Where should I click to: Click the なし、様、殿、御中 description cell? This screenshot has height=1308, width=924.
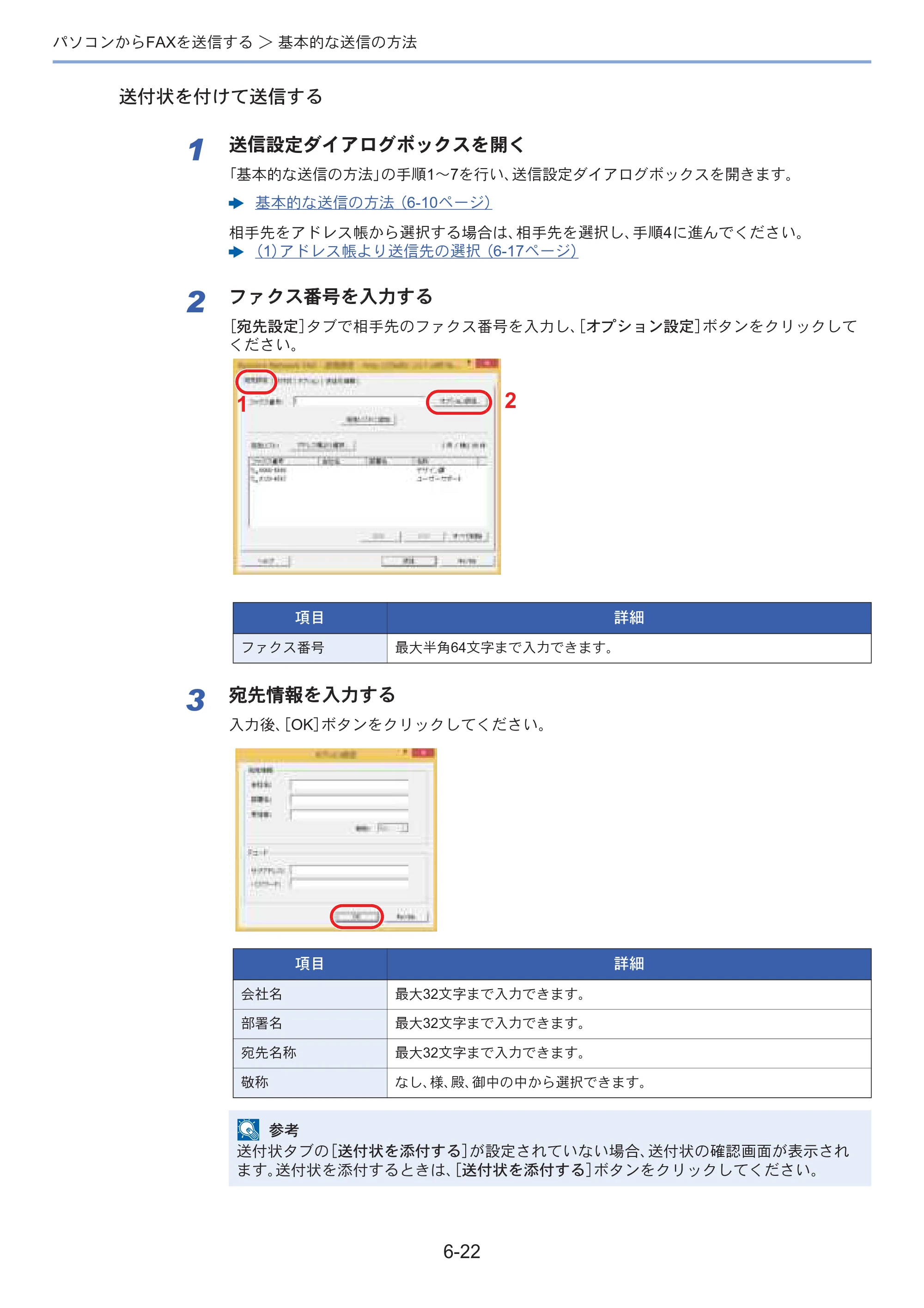pyautogui.click(x=629, y=1083)
